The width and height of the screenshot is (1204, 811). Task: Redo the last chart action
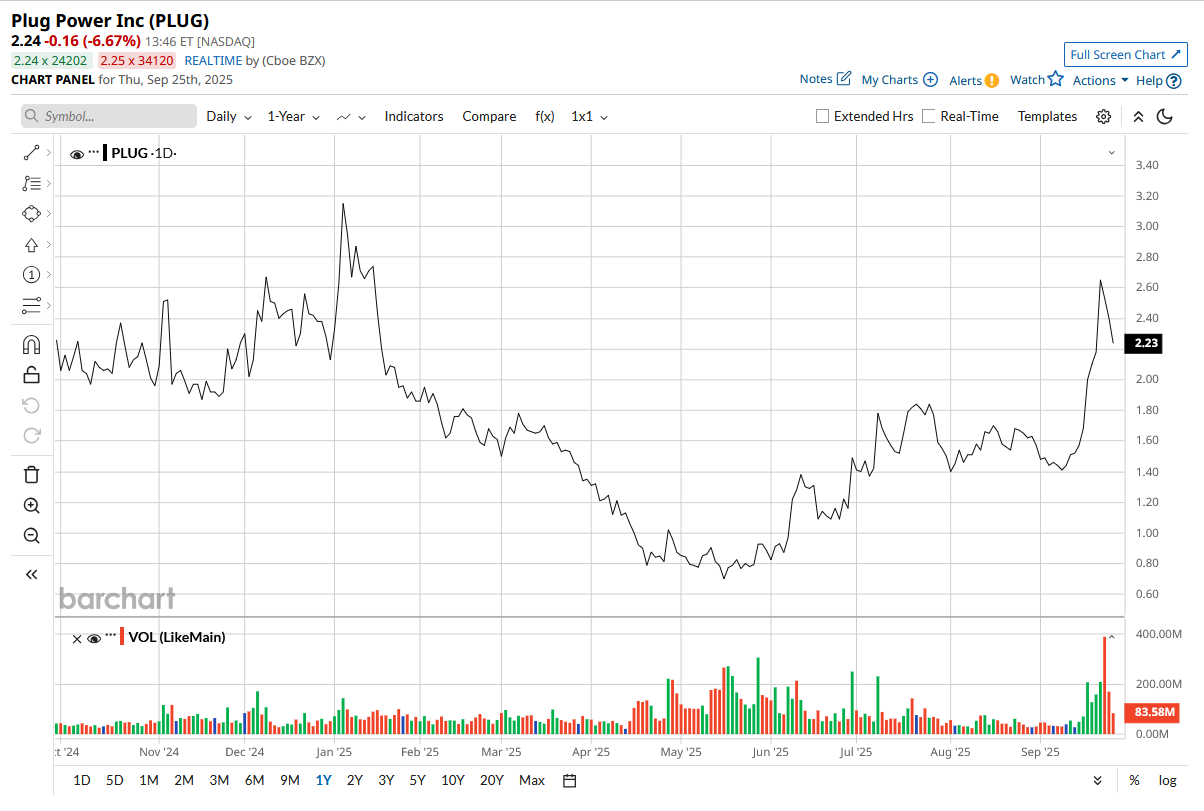point(31,435)
